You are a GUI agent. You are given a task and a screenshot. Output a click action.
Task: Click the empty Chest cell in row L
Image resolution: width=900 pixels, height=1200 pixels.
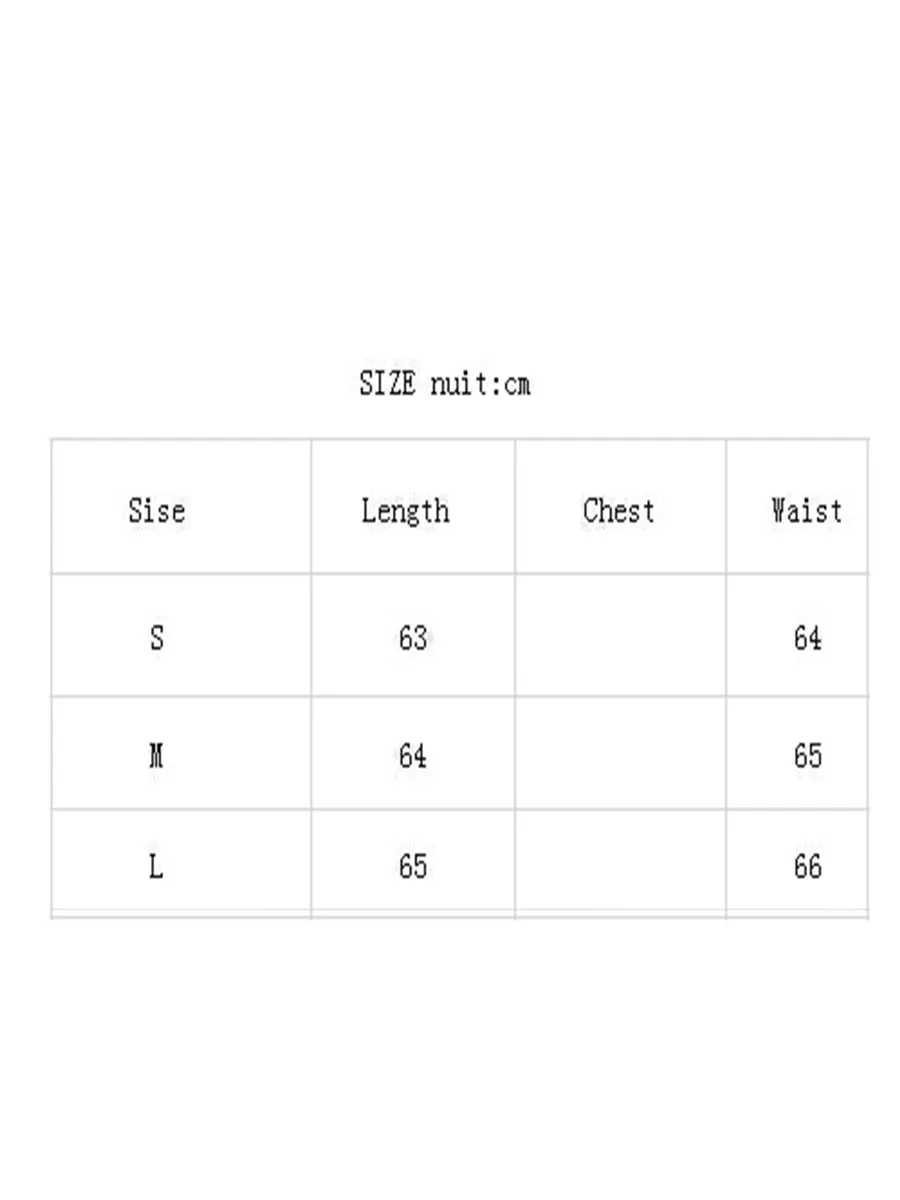[x=620, y=864]
